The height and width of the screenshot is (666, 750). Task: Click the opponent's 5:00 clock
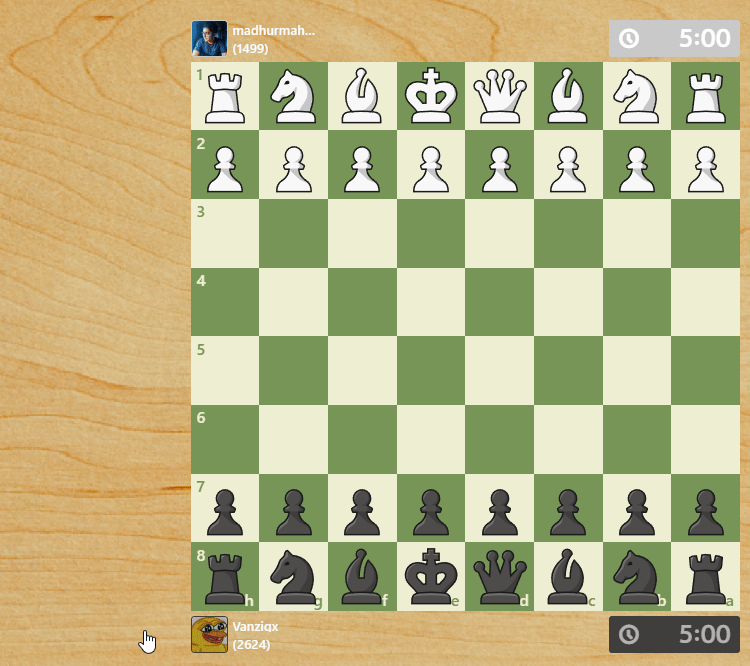coord(674,38)
